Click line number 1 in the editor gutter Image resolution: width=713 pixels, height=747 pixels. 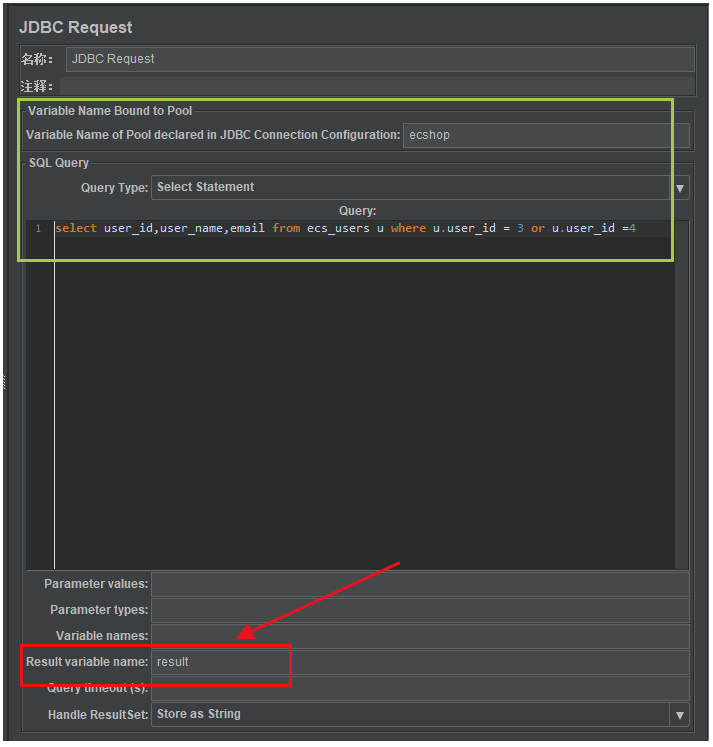coord(38,229)
